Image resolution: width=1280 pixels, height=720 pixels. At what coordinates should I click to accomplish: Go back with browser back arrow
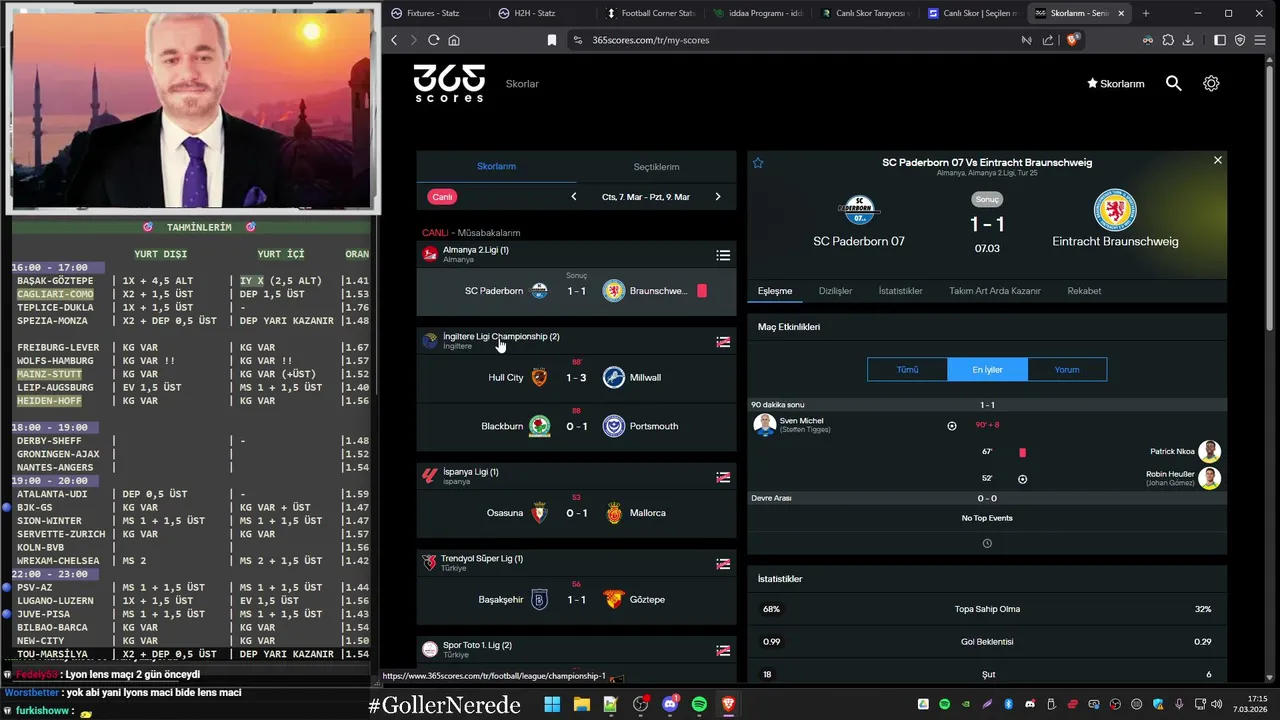[394, 40]
